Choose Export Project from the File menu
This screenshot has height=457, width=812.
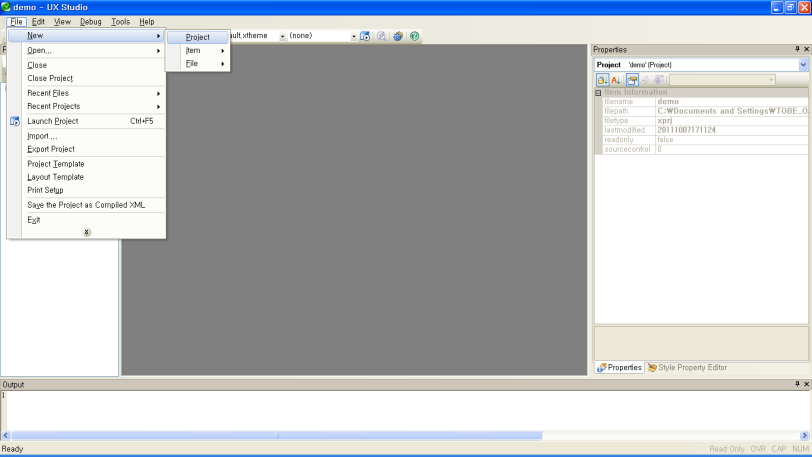tap(86, 149)
